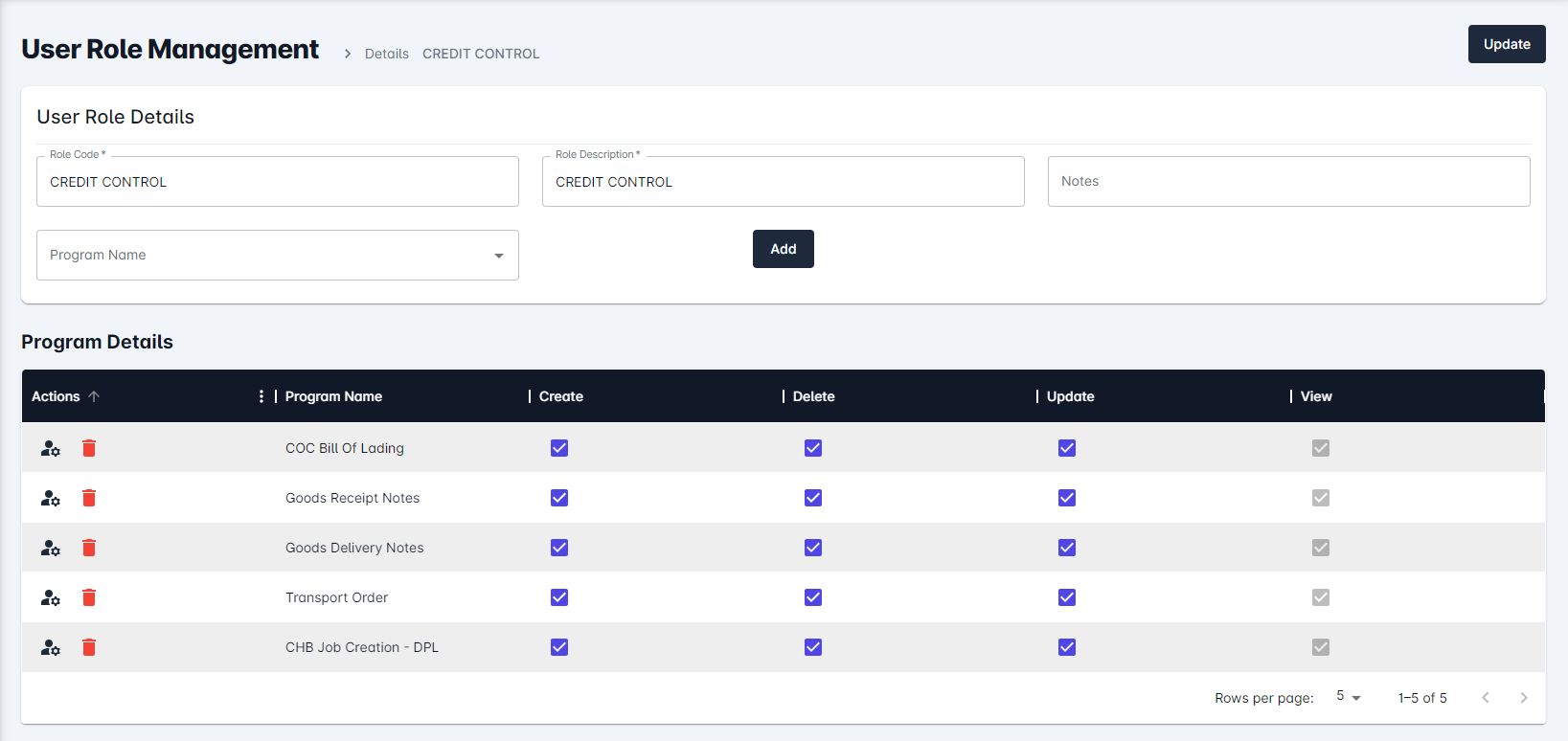
Task: Open user settings for Goods Delivery Notes
Action: pos(51,548)
